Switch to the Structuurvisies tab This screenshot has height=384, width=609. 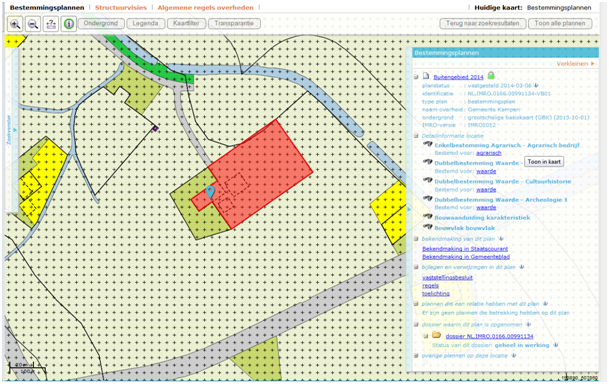121,7
